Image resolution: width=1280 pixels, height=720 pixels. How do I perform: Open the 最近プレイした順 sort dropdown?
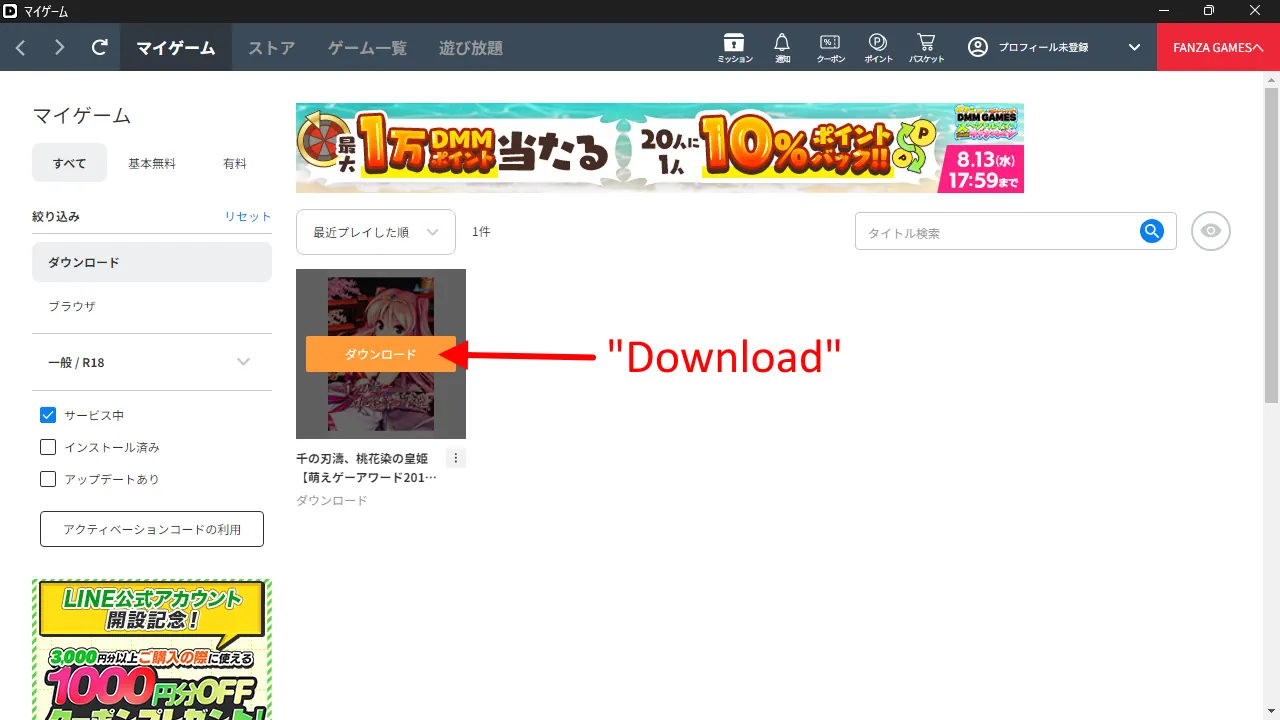376,232
